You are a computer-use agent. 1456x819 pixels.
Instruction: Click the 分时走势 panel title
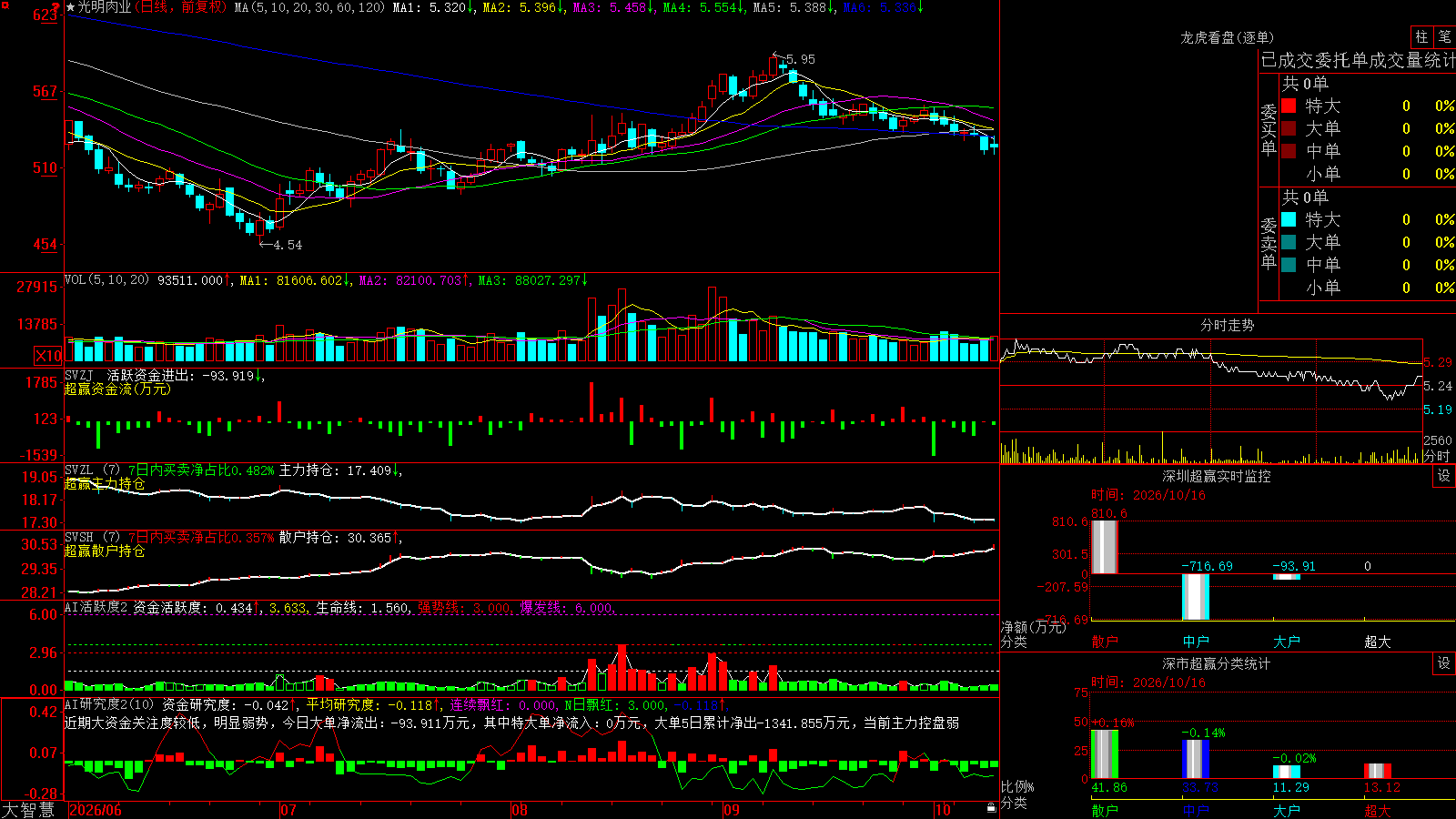[1227, 325]
